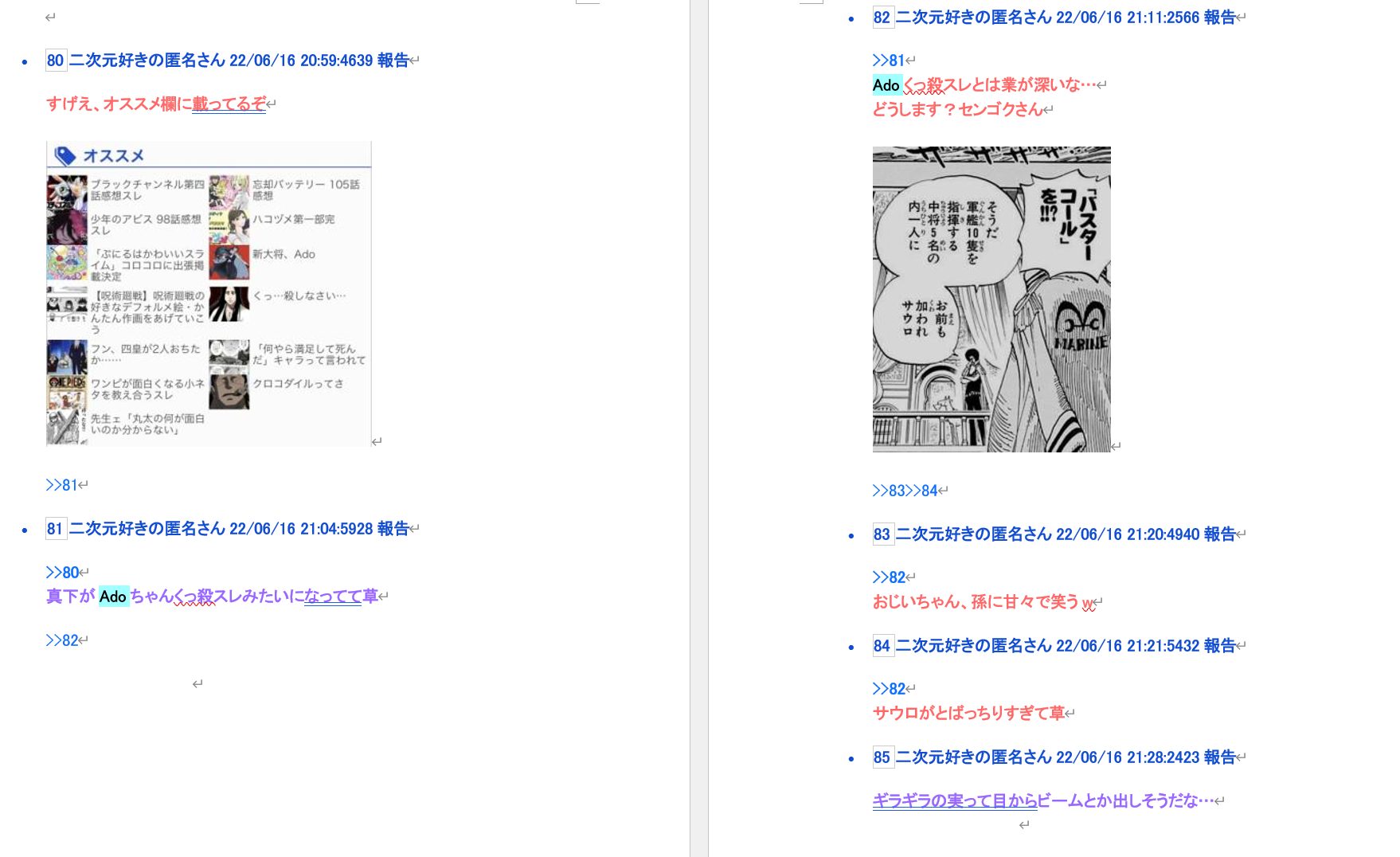Click the バスターコール manga panel image
Viewport: 1400px width, 857px height.
point(991,299)
